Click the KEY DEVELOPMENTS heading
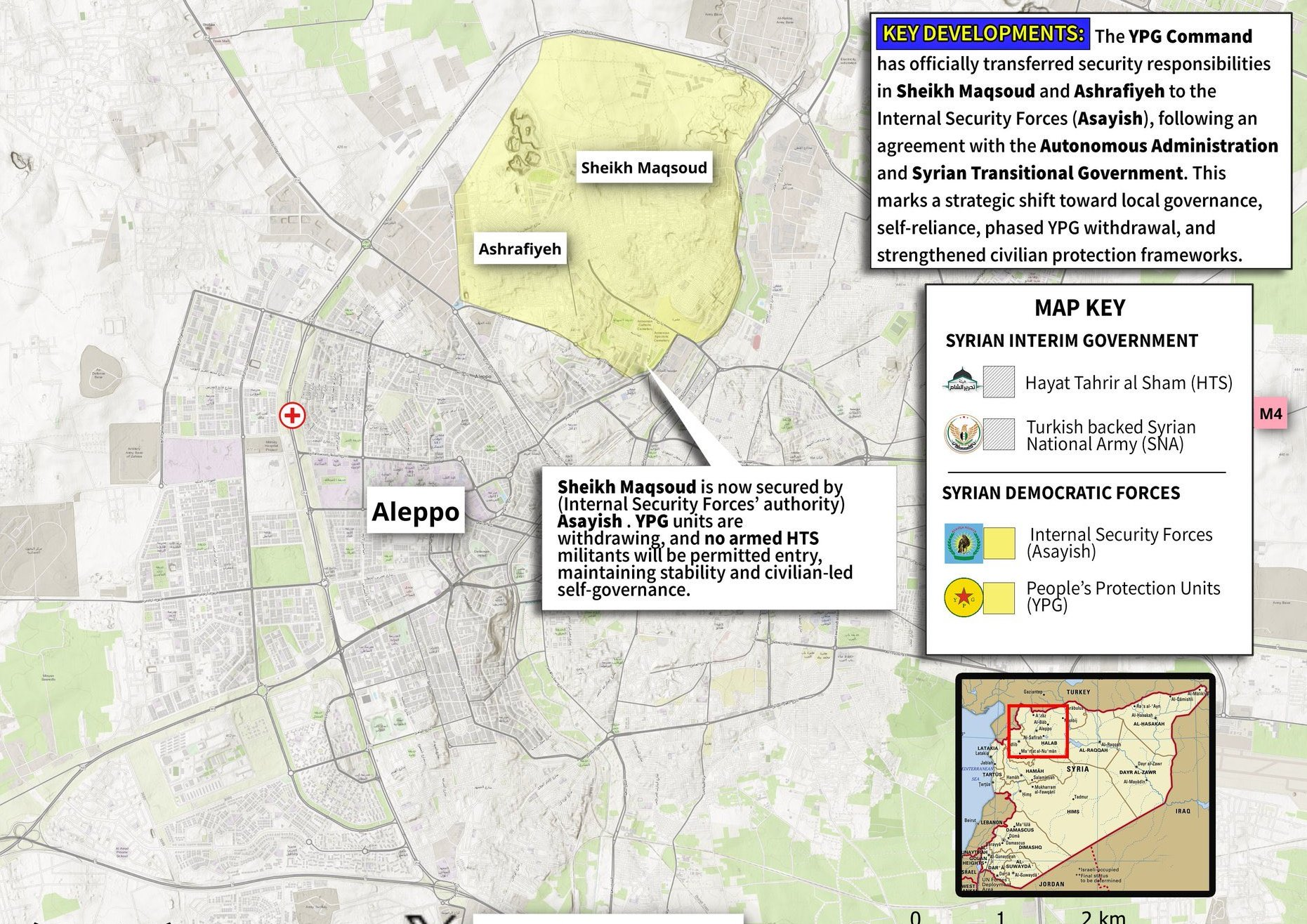 click(983, 34)
